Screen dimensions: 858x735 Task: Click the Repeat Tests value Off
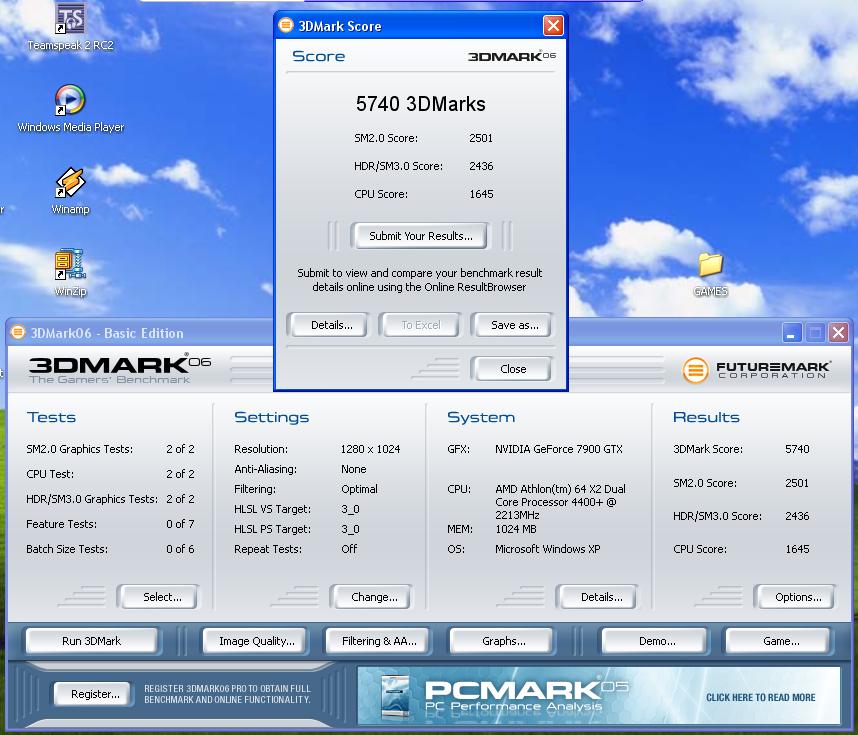tap(349, 549)
